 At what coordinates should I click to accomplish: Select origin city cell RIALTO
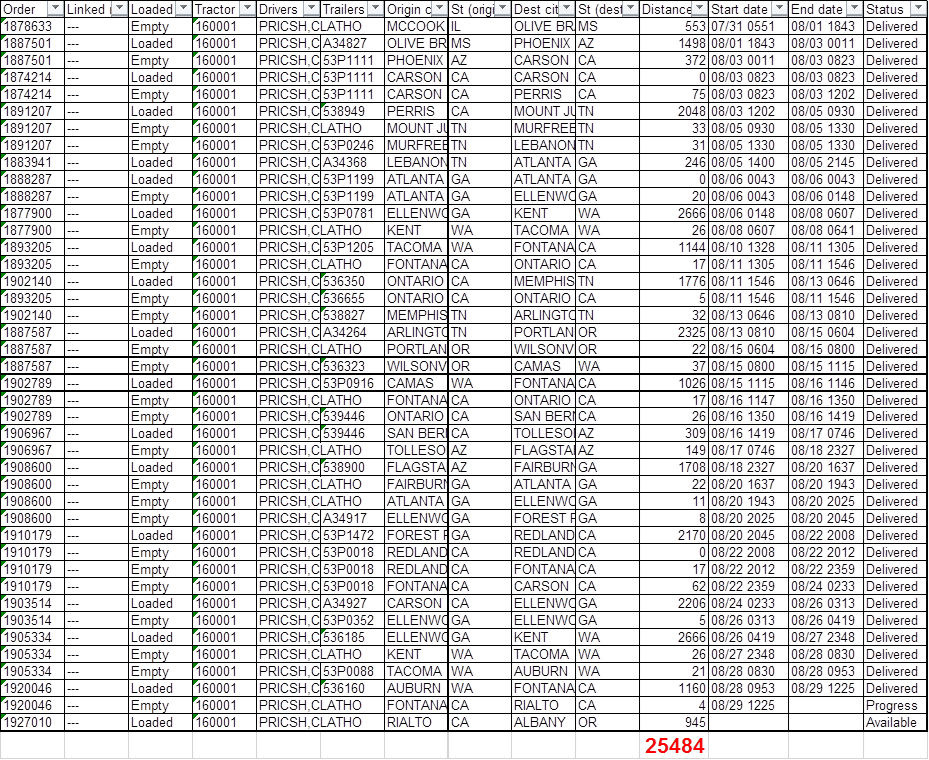(x=416, y=723)
